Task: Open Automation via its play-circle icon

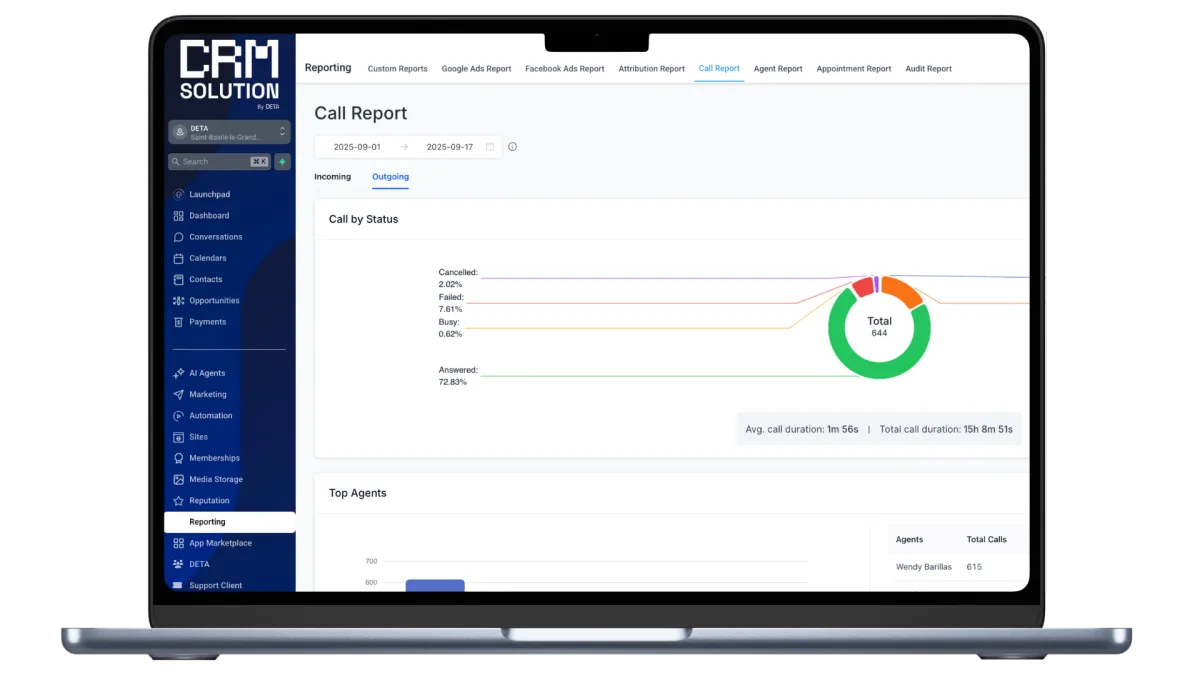Action: pyautogui.click(x=178, y=415)
